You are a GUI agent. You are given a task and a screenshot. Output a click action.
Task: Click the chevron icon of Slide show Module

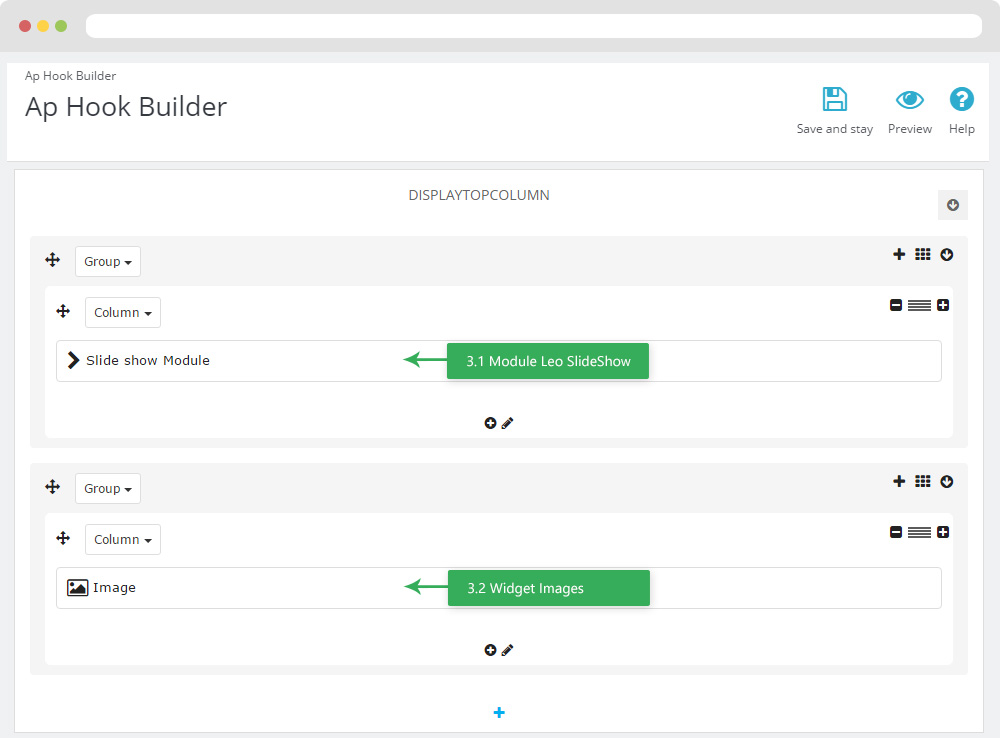73,360
